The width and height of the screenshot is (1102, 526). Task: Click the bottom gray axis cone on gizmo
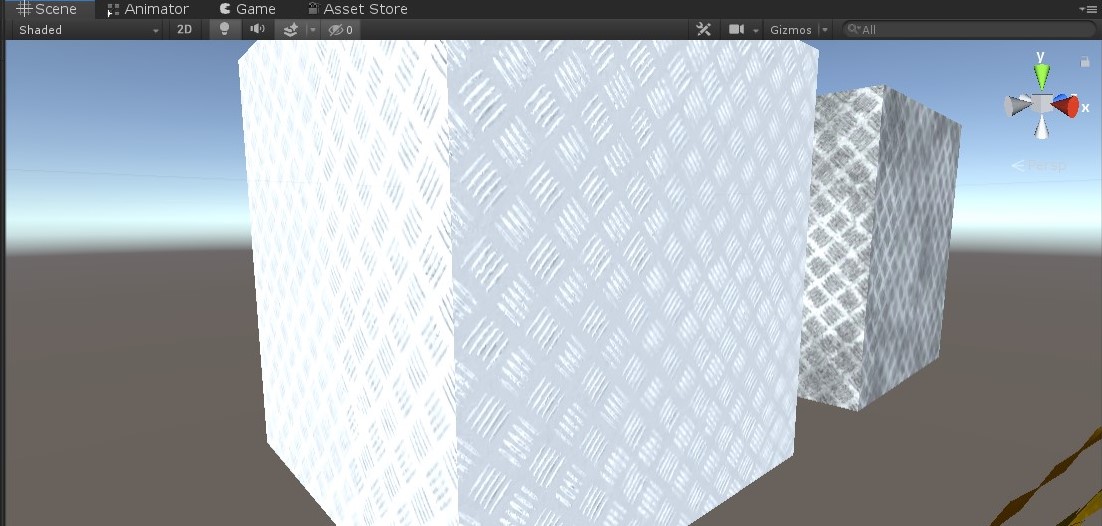(x=1042, y=127)
